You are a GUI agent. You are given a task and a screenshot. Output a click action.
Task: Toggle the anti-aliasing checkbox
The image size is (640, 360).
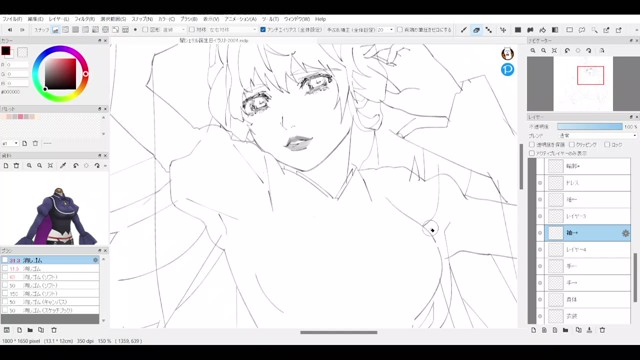click(x=263, y=30)
